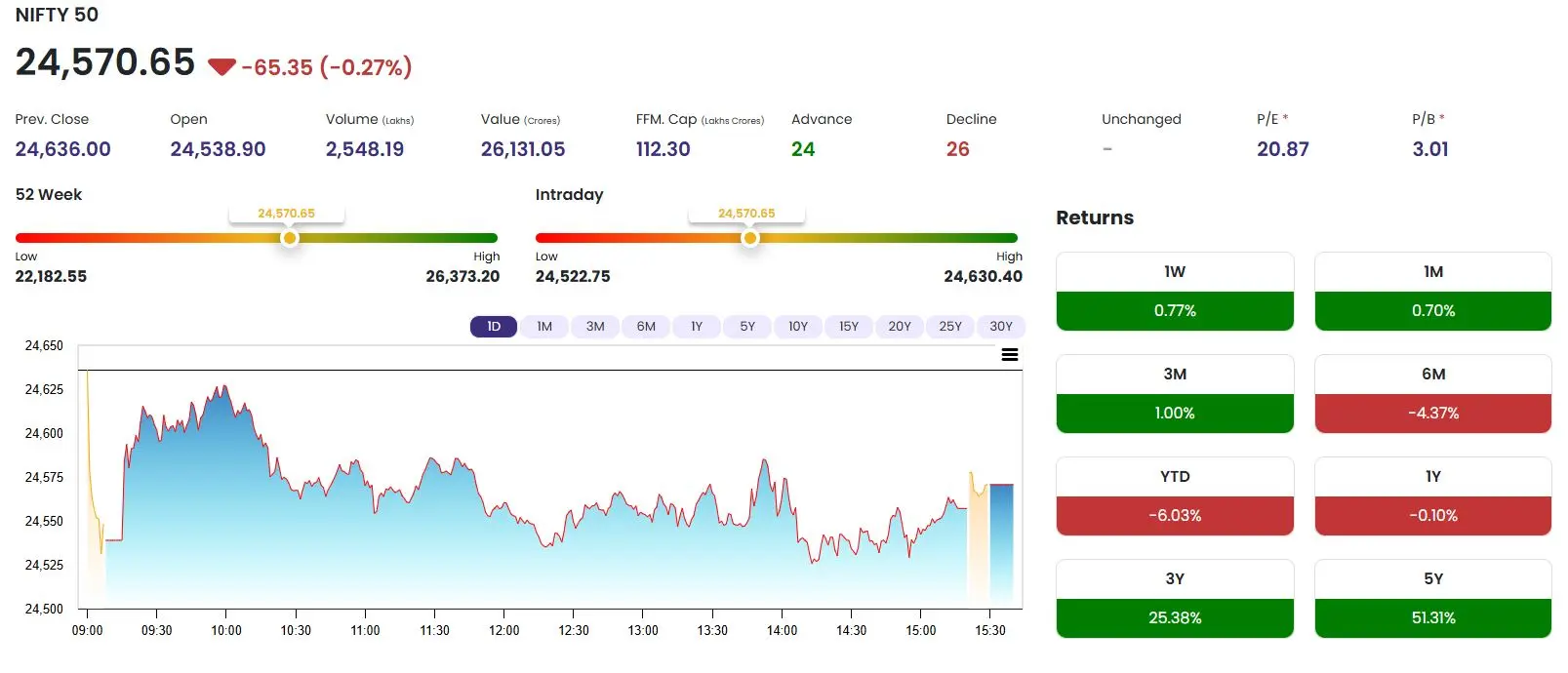
Task: Click Open value 24,538.90
Action: pos(218,149)
